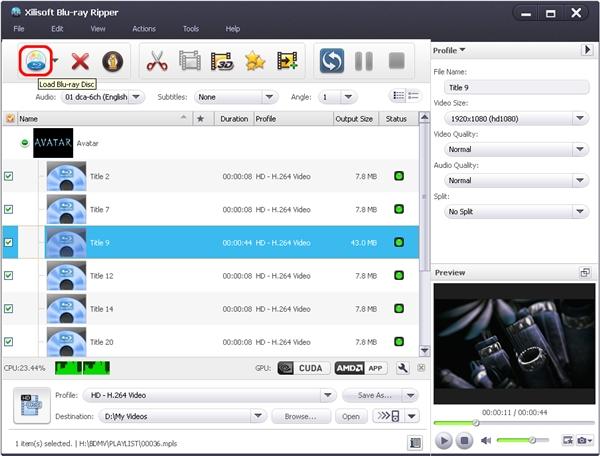Image resolution: width=600 pixels, height=456 pixels.
Task: Open the Video Quality dropdown
Action: point(516,149)
